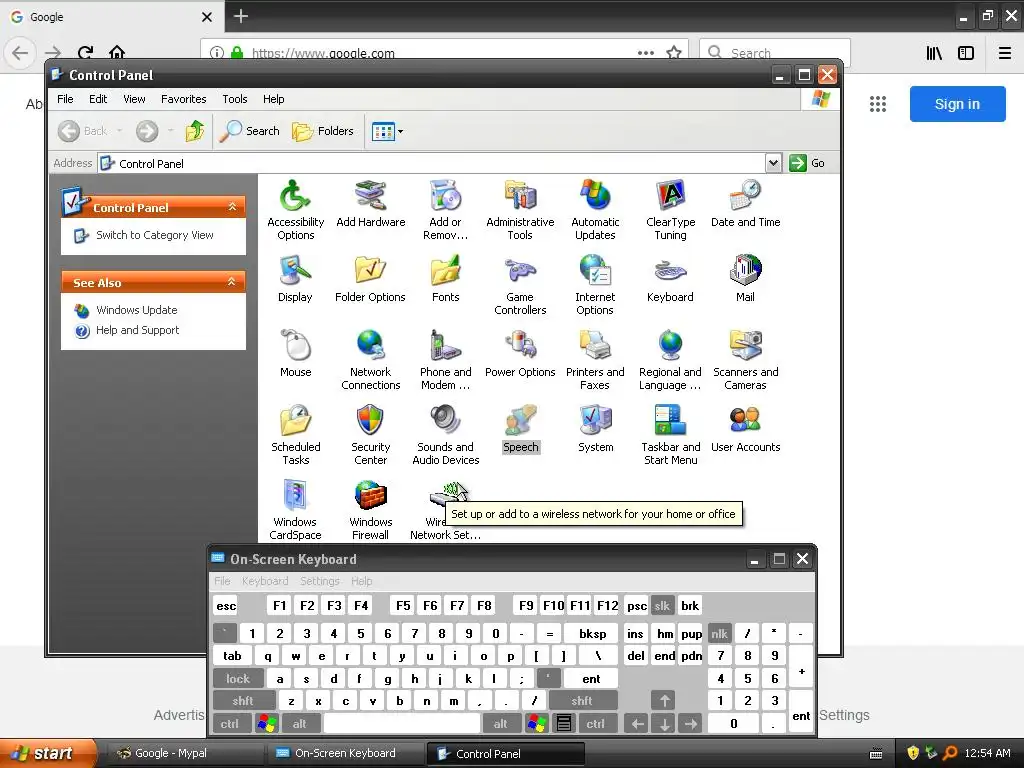1024x768 pixels.
Task: Open the Forward button history dropdown
Action: pyautogui.click(x=170, y=131)
